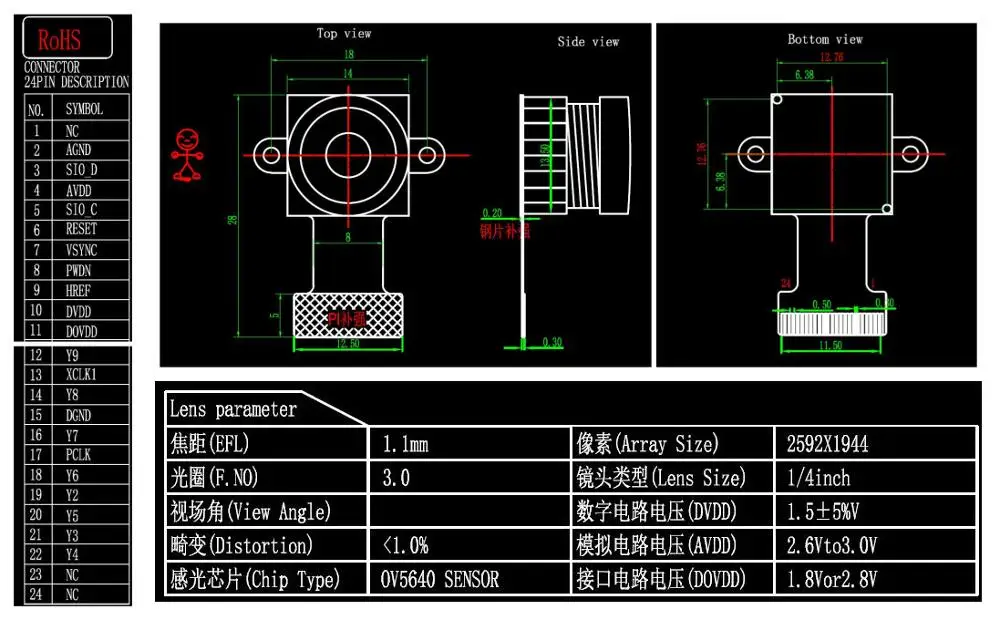Click the "SYMBOL" column header
Viewport: 1000px width, 620px height.
coord(84,109)
